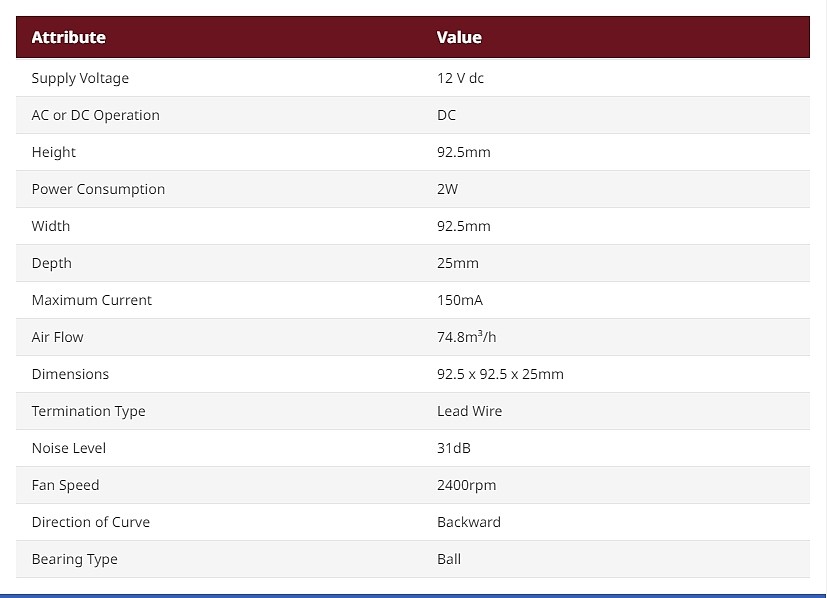Select the Air Flow label

click(x=57, y=336)
